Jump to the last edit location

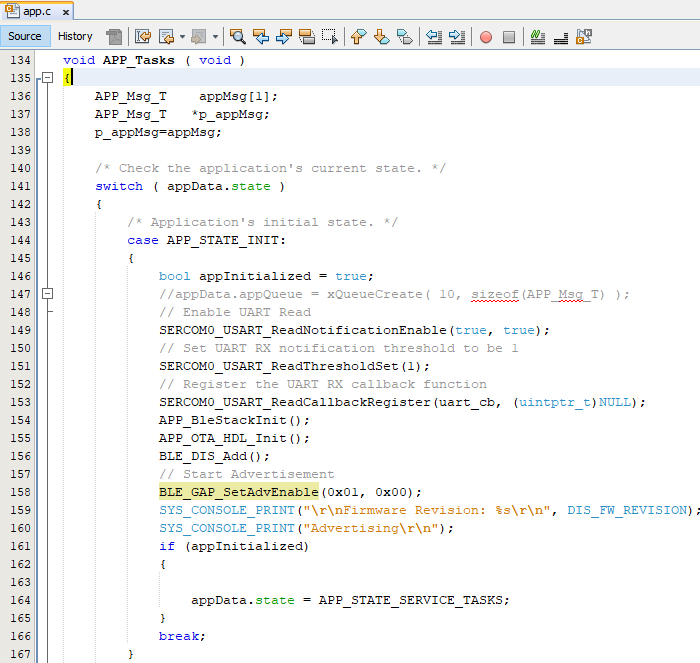143,37
